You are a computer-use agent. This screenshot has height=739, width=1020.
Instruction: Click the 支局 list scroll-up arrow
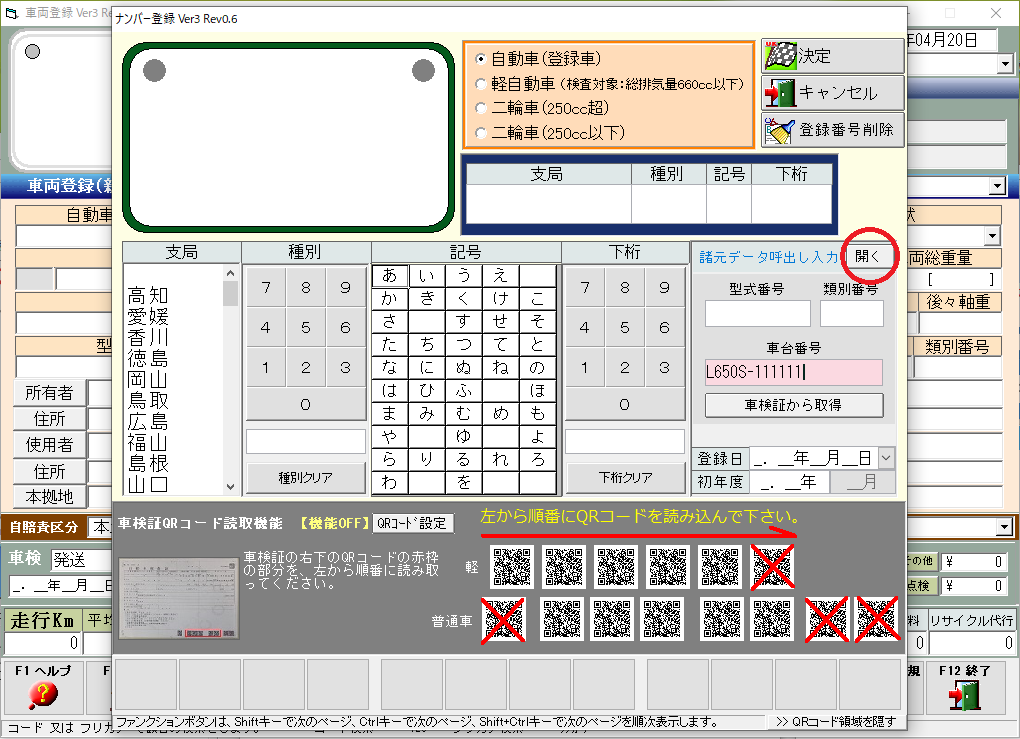[230, 272]
